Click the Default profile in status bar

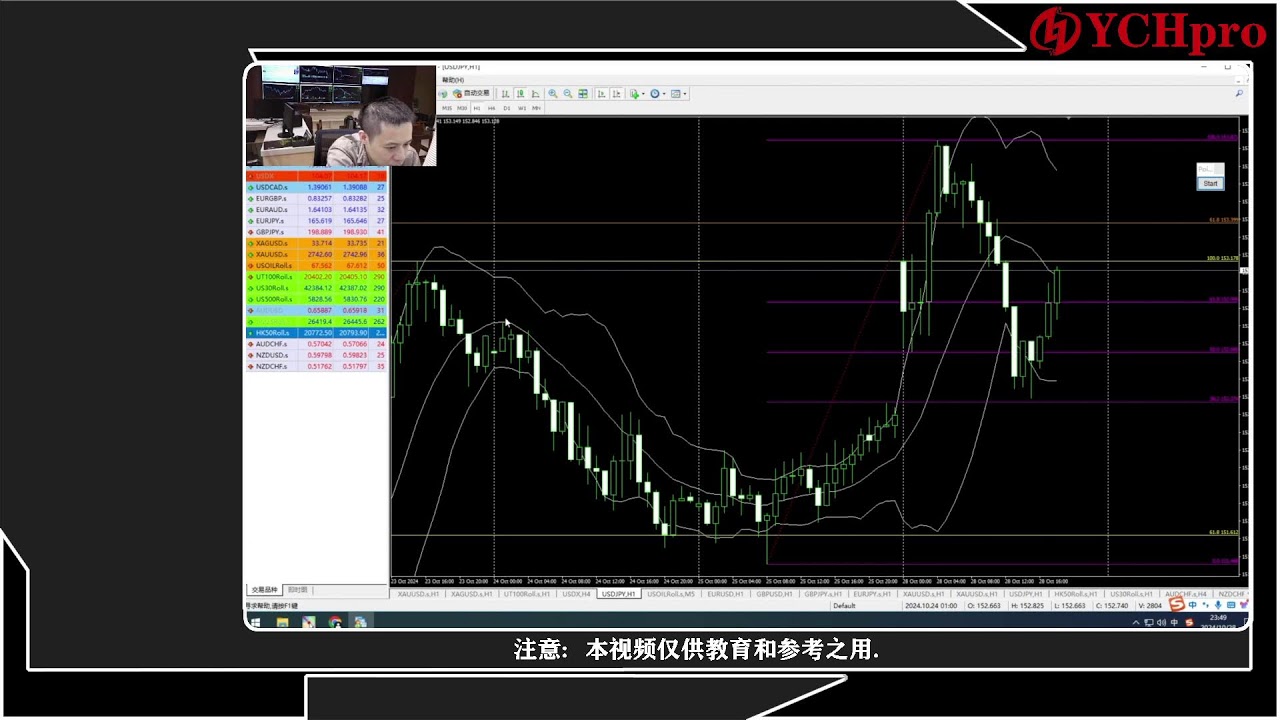pos(844,605)
